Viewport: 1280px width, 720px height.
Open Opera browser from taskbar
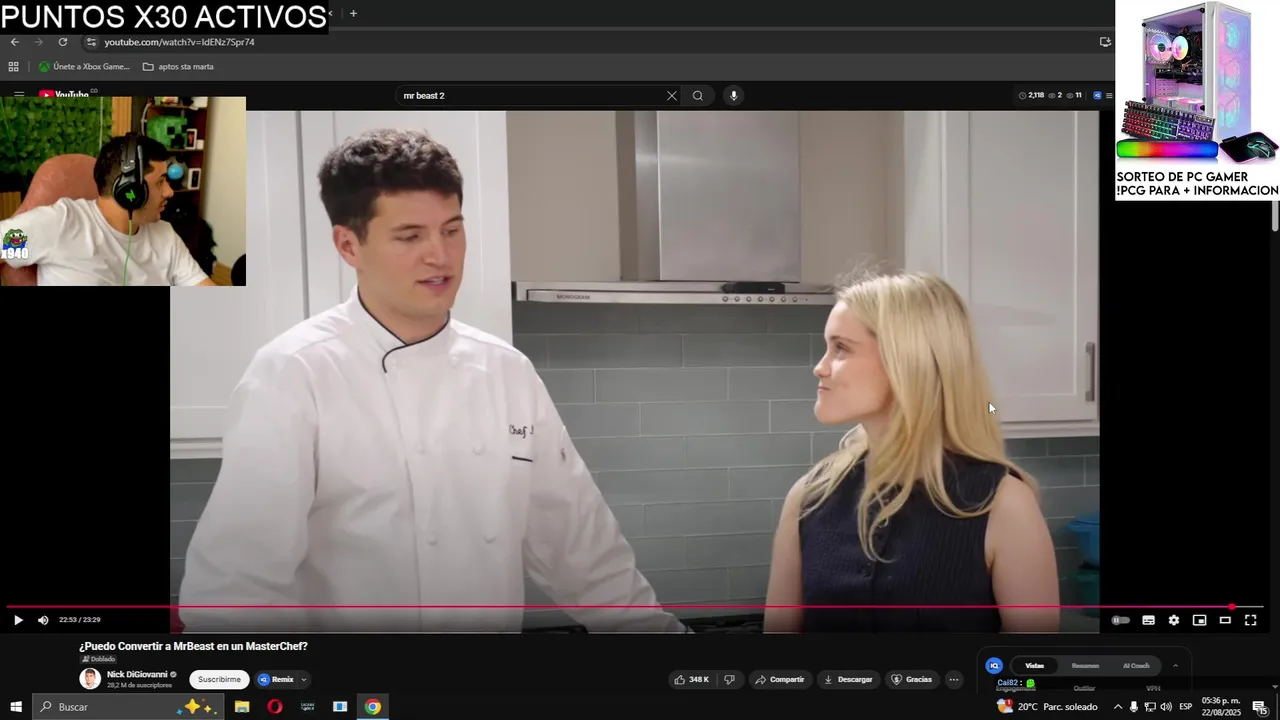tap(275, 707)
